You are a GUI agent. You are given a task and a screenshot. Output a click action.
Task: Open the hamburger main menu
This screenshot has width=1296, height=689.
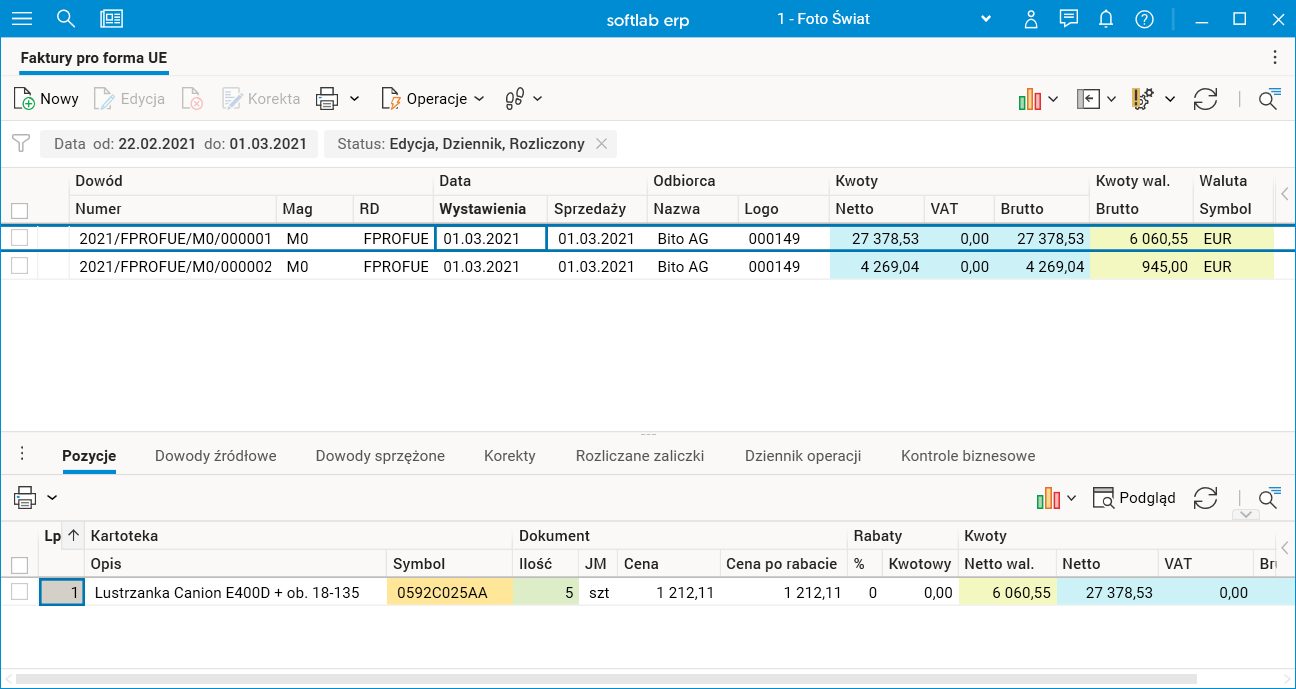[x=21, y=19]
